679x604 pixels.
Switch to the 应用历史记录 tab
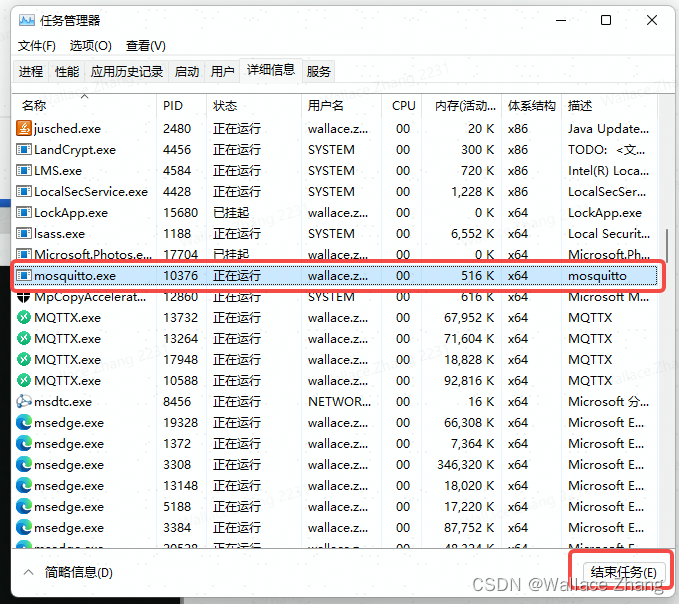[x=126, y=71]
